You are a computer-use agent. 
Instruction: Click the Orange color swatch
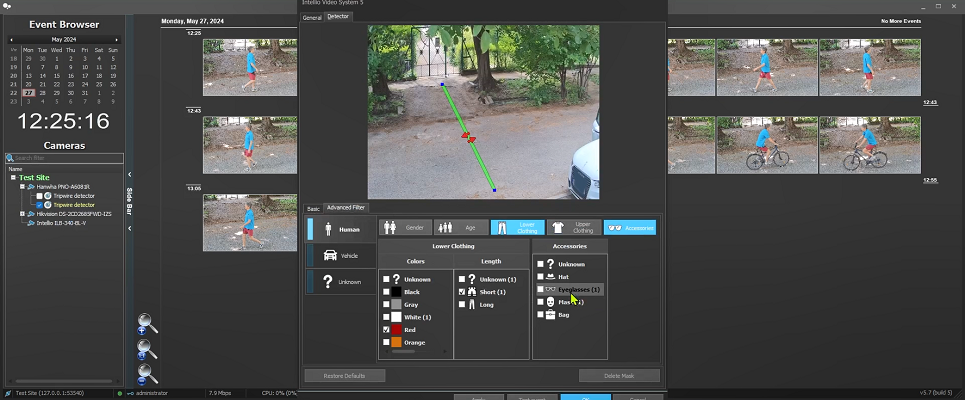coord(396,342)
